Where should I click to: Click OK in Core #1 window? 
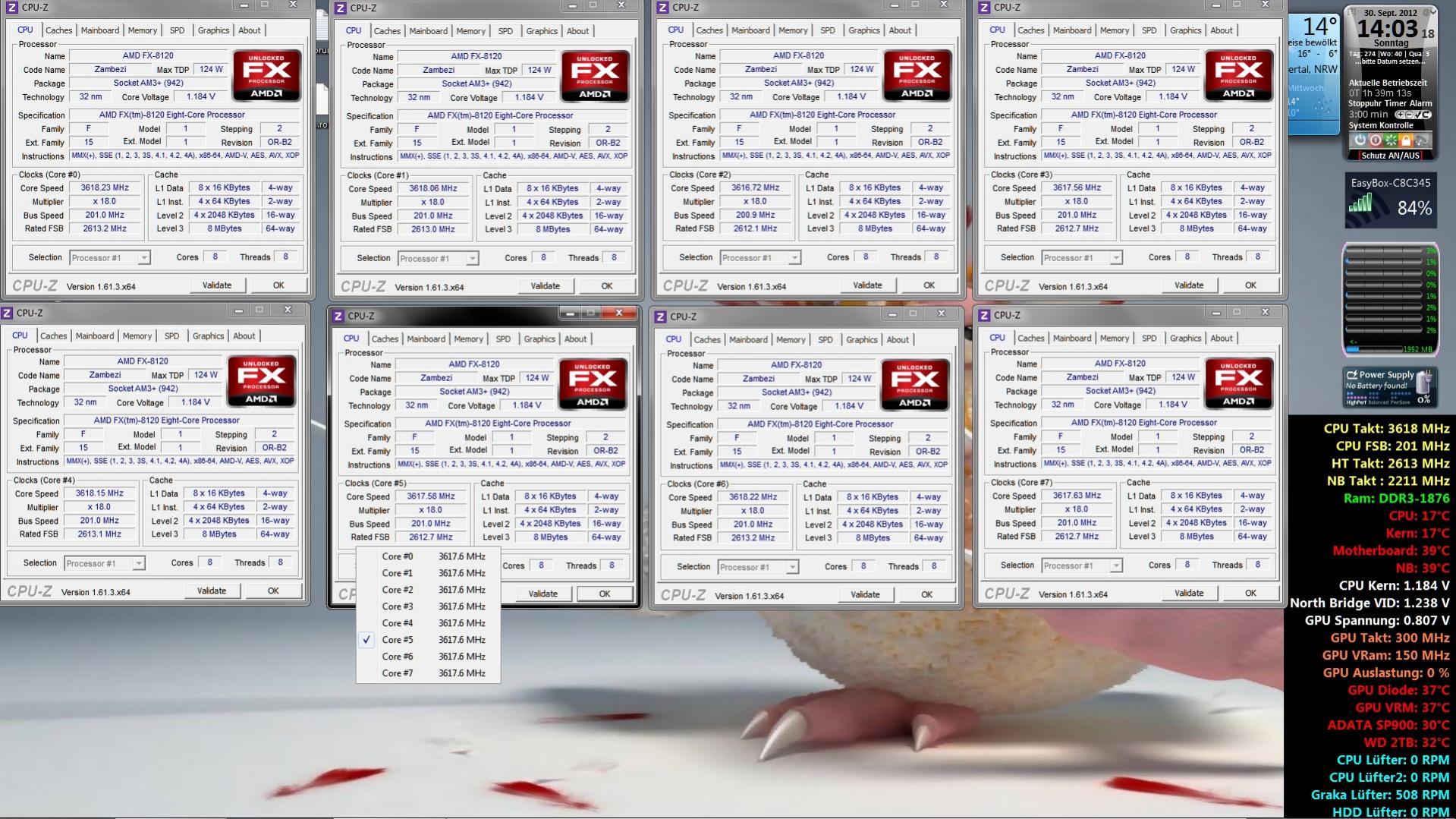(607, 286)
